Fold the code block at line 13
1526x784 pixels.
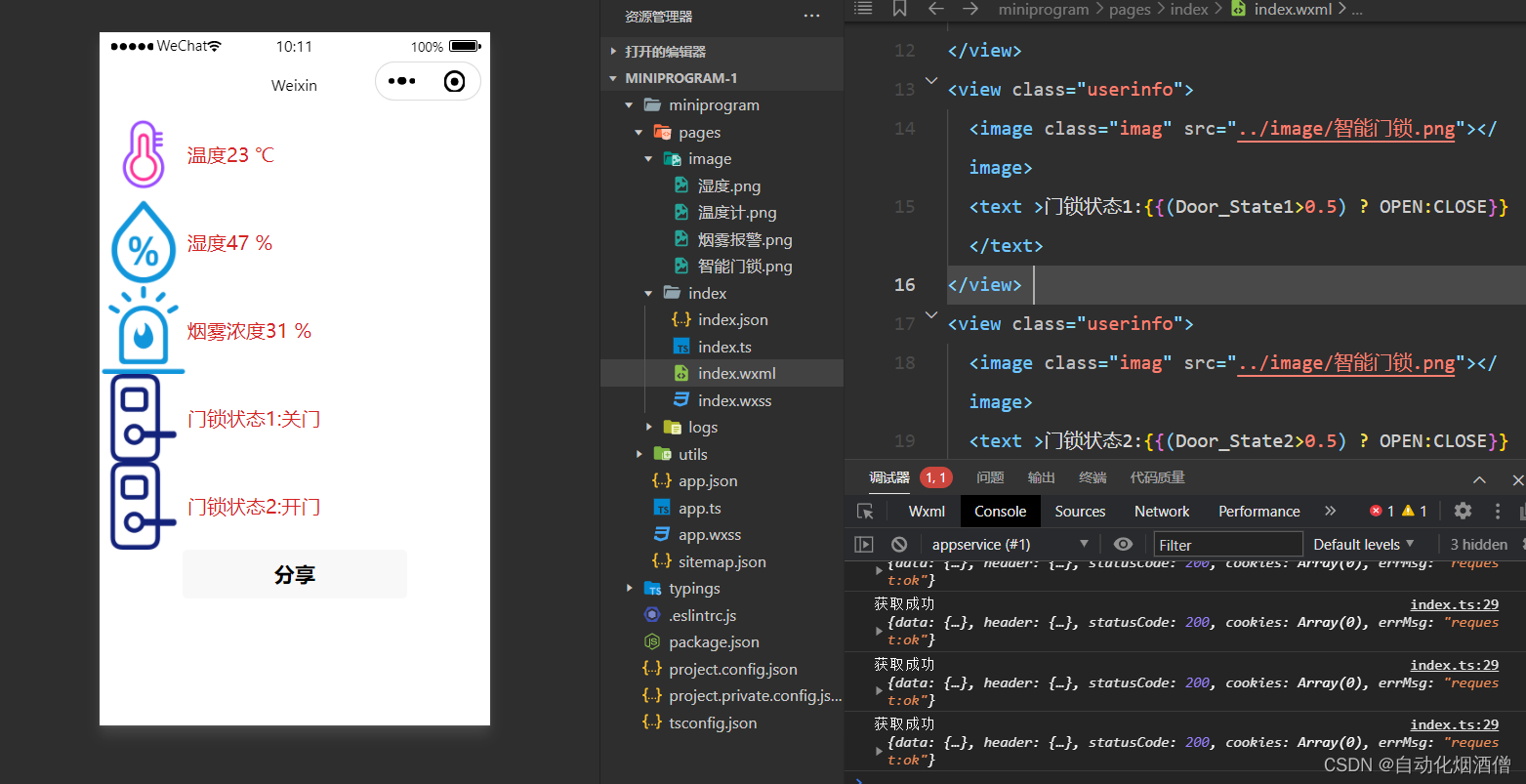[x=931, y=81]
